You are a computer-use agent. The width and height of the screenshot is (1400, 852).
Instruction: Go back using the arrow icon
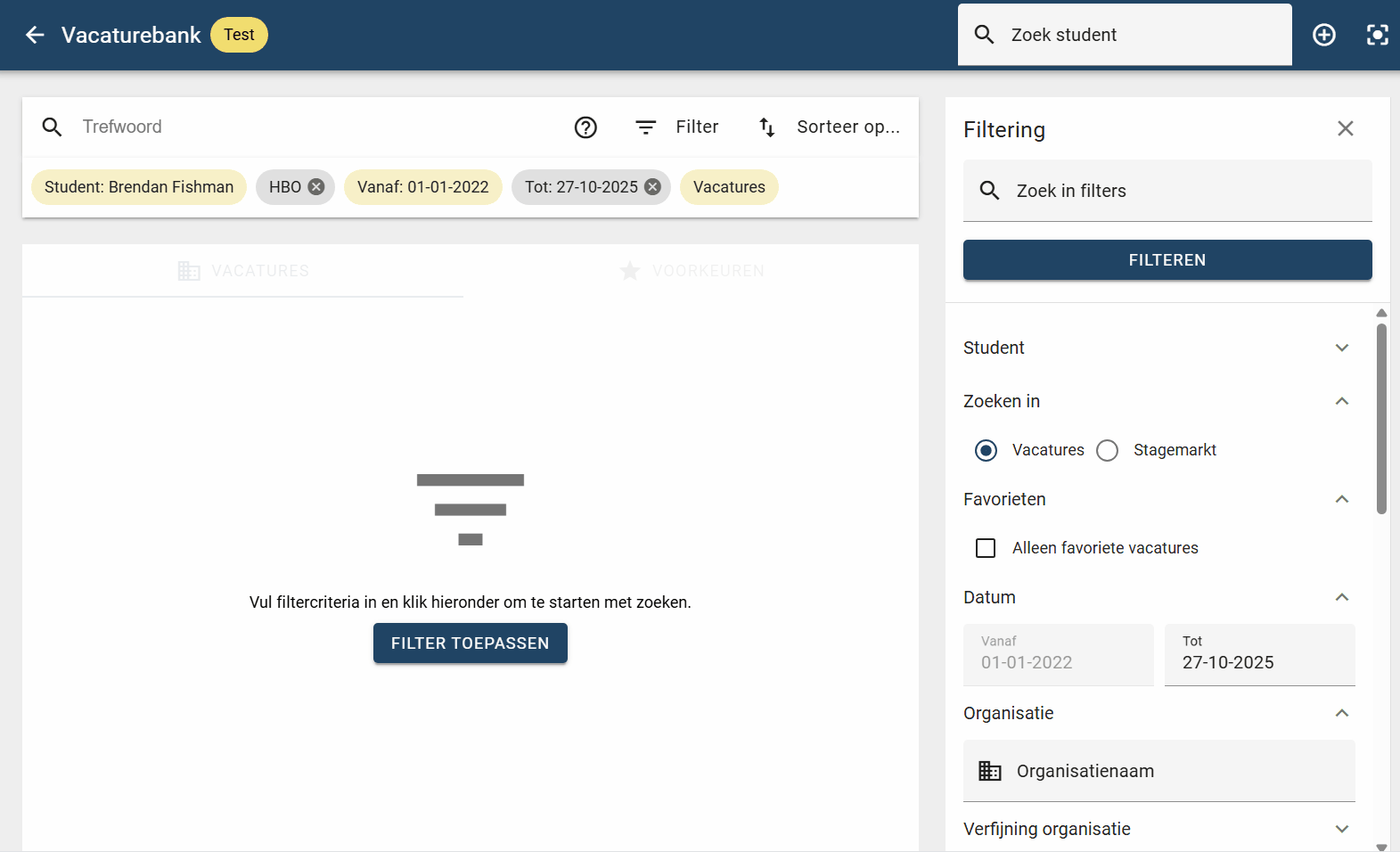click(35, 35)
